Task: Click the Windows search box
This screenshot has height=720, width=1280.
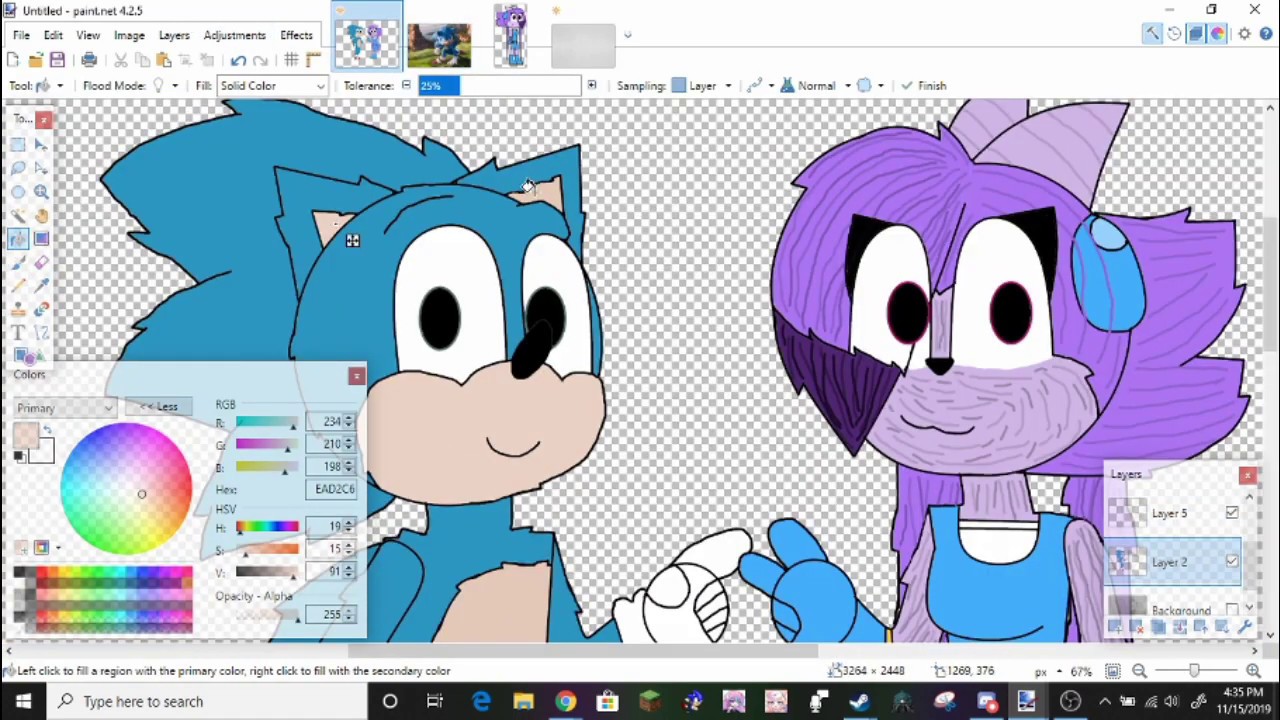Action: [x=210, y=701]
